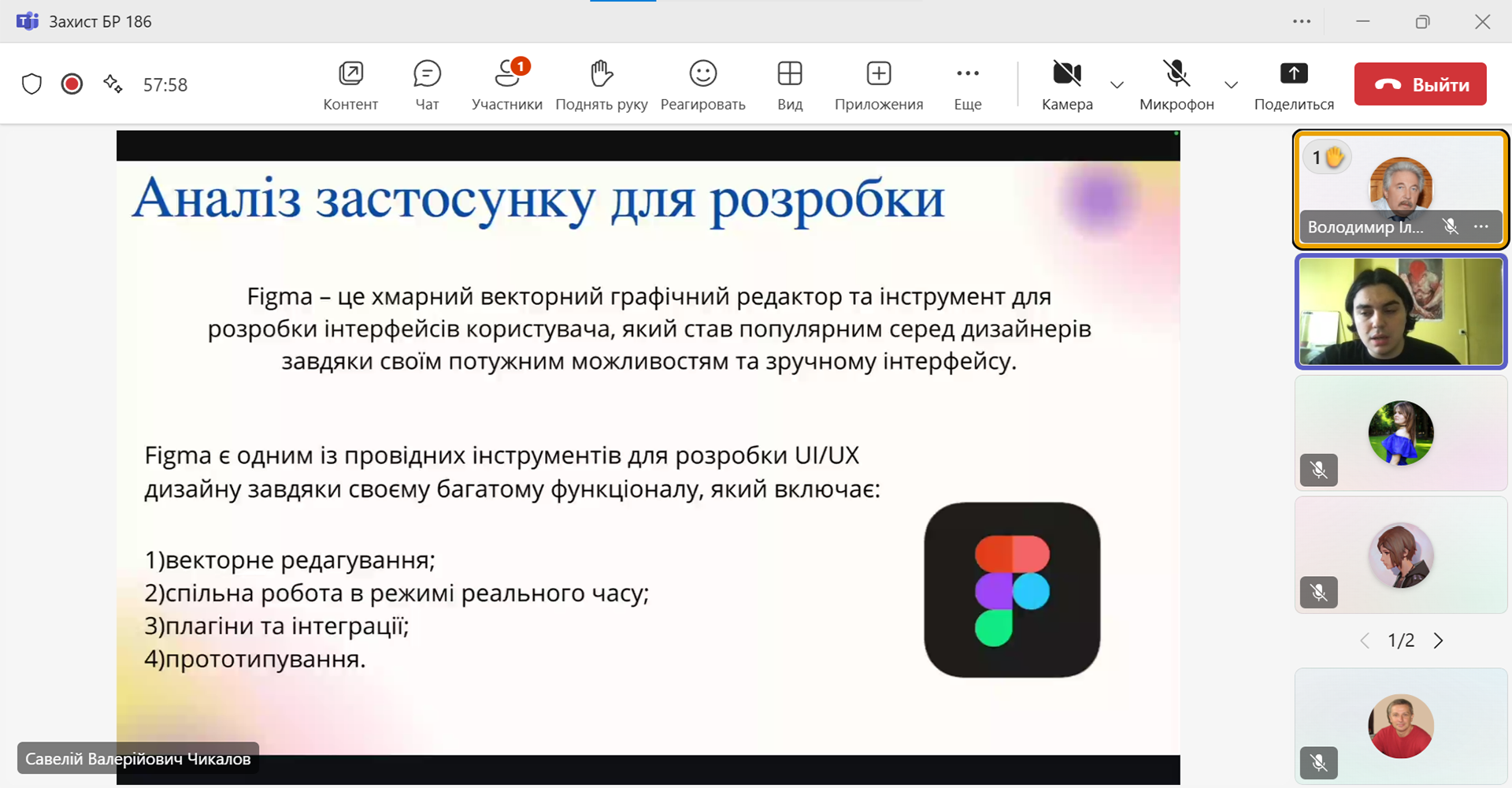Open the Реагировать reactions menu
This screenshot has width=1512, height=788.
pyautogui.click(x=702, y=84)
